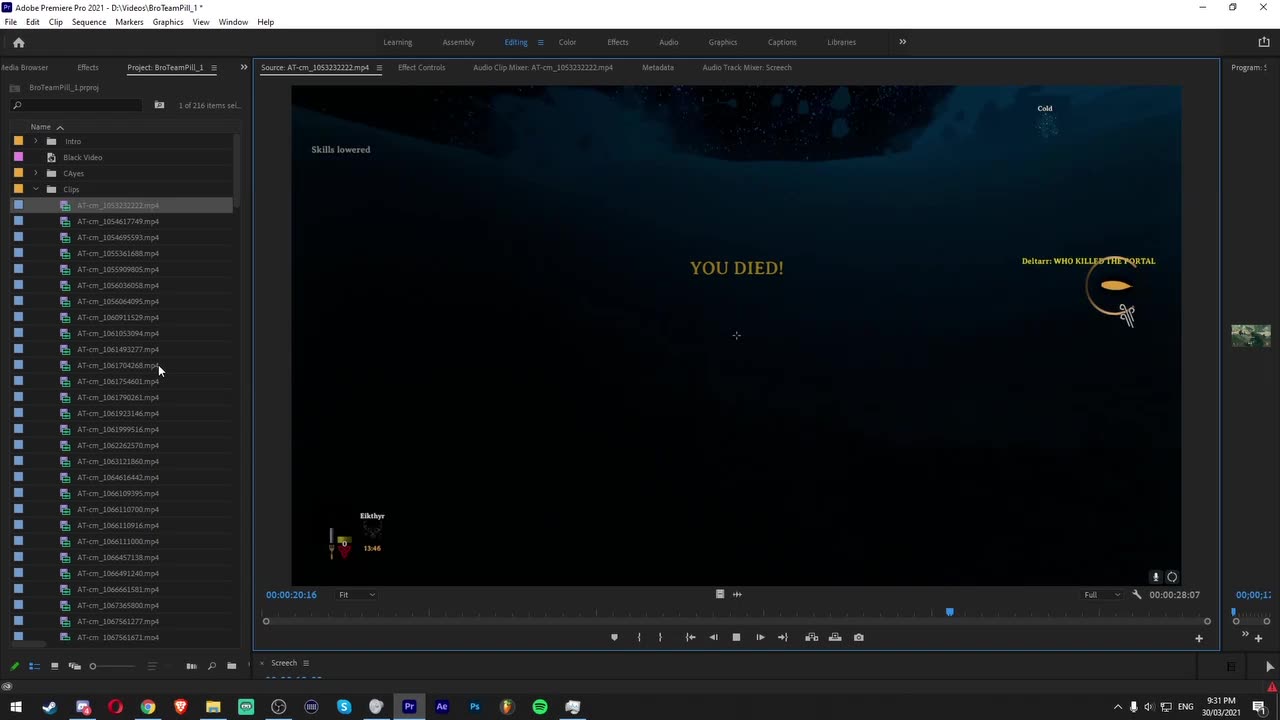Viewport: 1280px width, 720px height.
Task: Click the Insert edit button
Action: coord(811,637)
